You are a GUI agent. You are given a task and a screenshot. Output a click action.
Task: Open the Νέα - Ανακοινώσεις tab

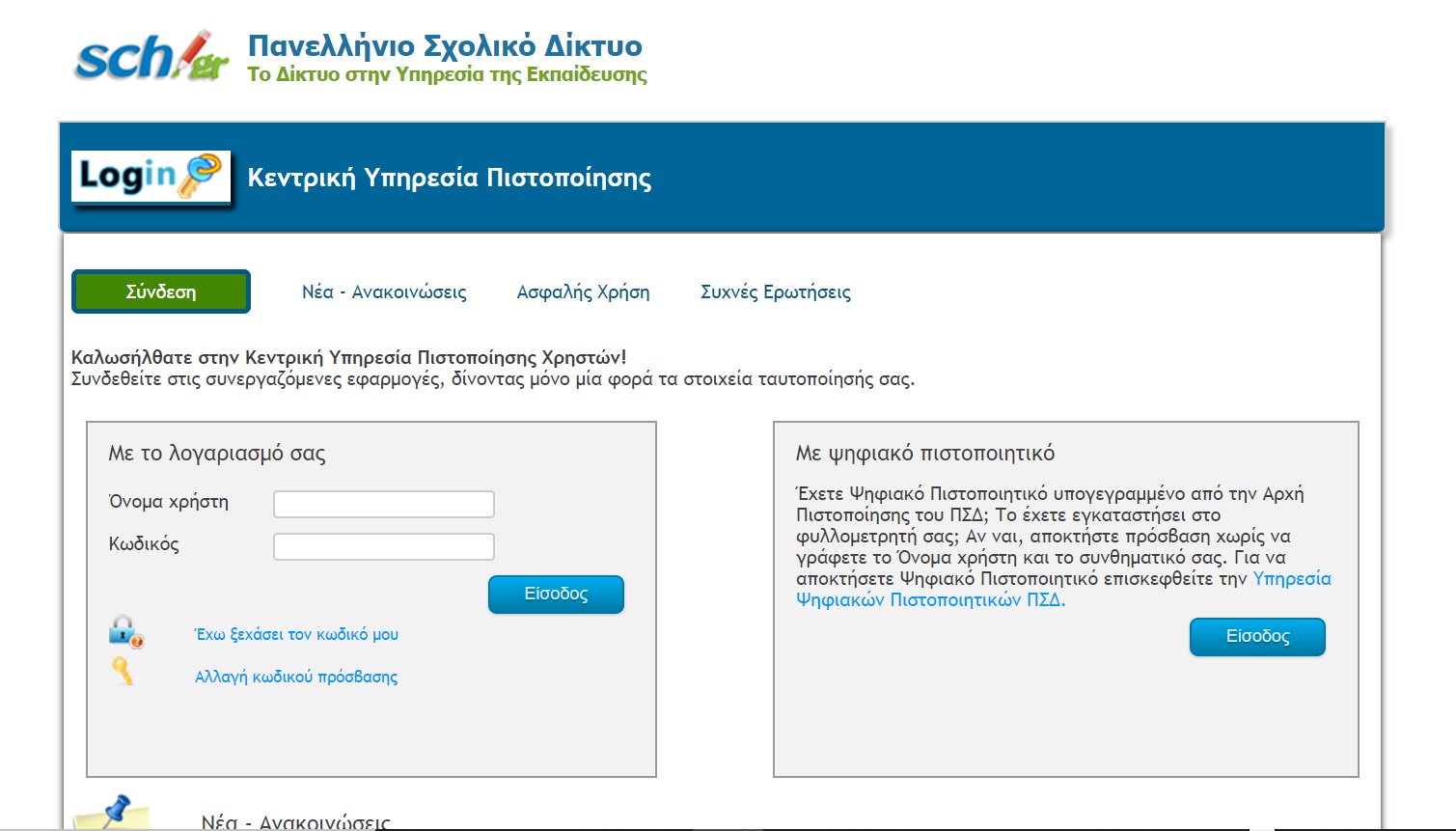(x=384, y=292)
